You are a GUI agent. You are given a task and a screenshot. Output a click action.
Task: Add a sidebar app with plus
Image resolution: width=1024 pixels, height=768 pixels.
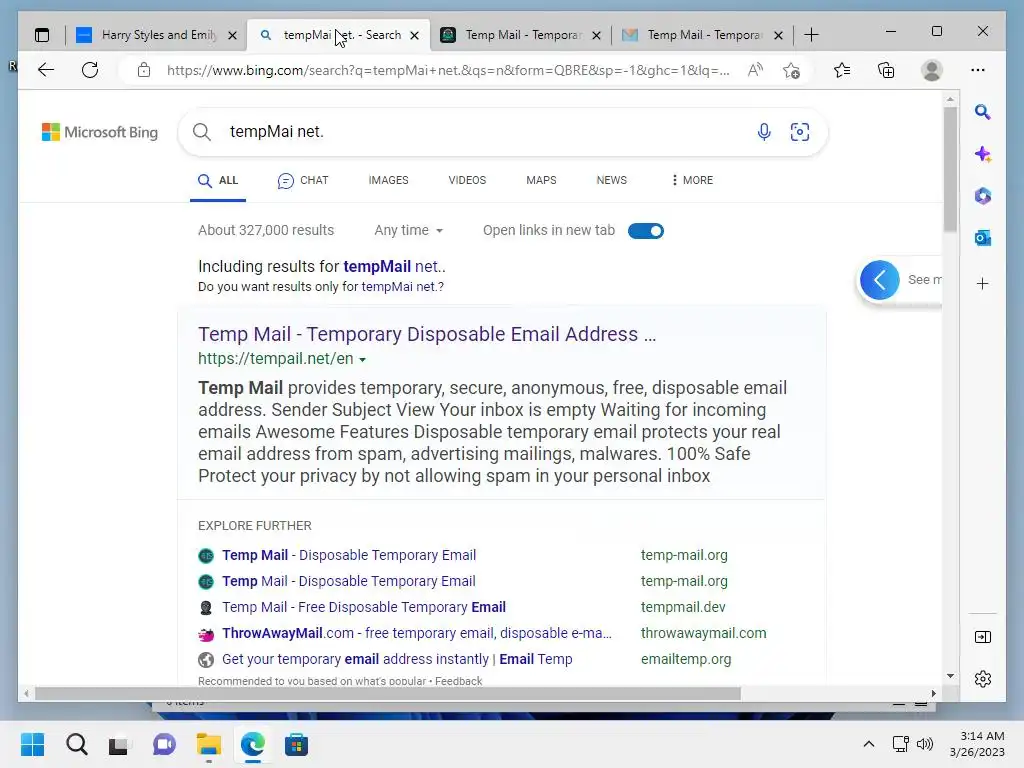(982, 283)
